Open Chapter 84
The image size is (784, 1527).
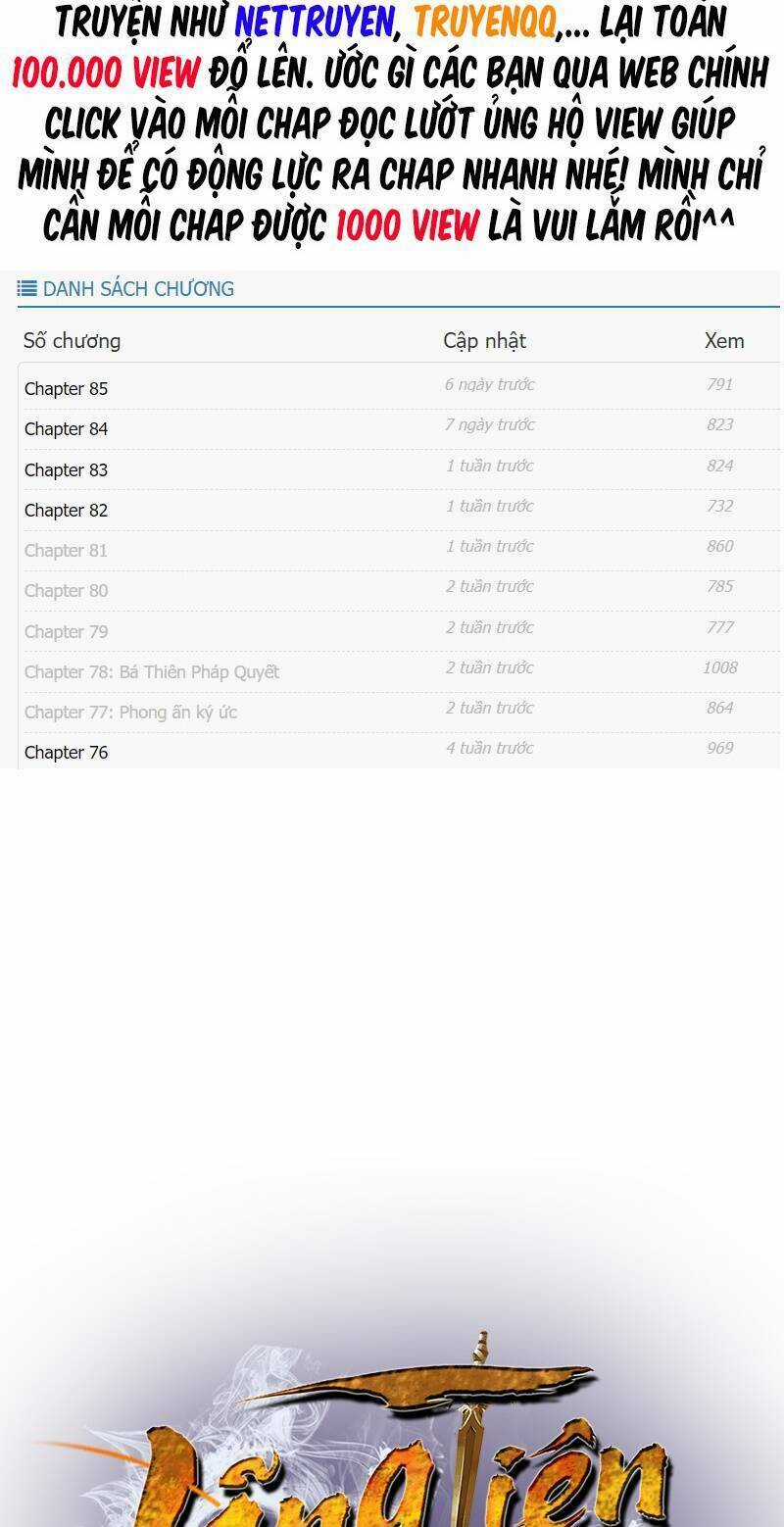[66, 429]
